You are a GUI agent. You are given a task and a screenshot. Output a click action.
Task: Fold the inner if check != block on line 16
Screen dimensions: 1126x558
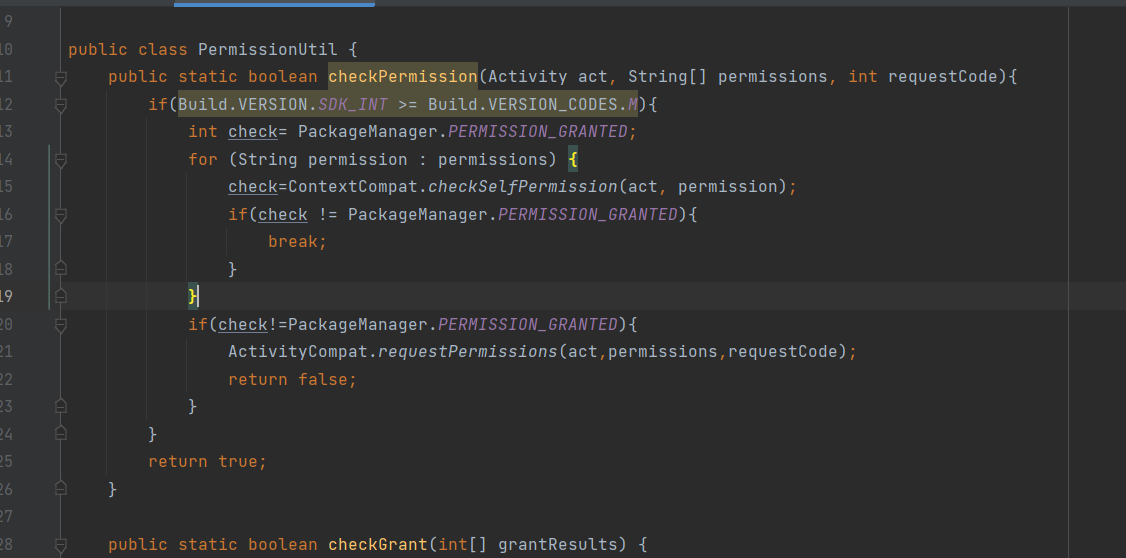(x=61, y=214)
